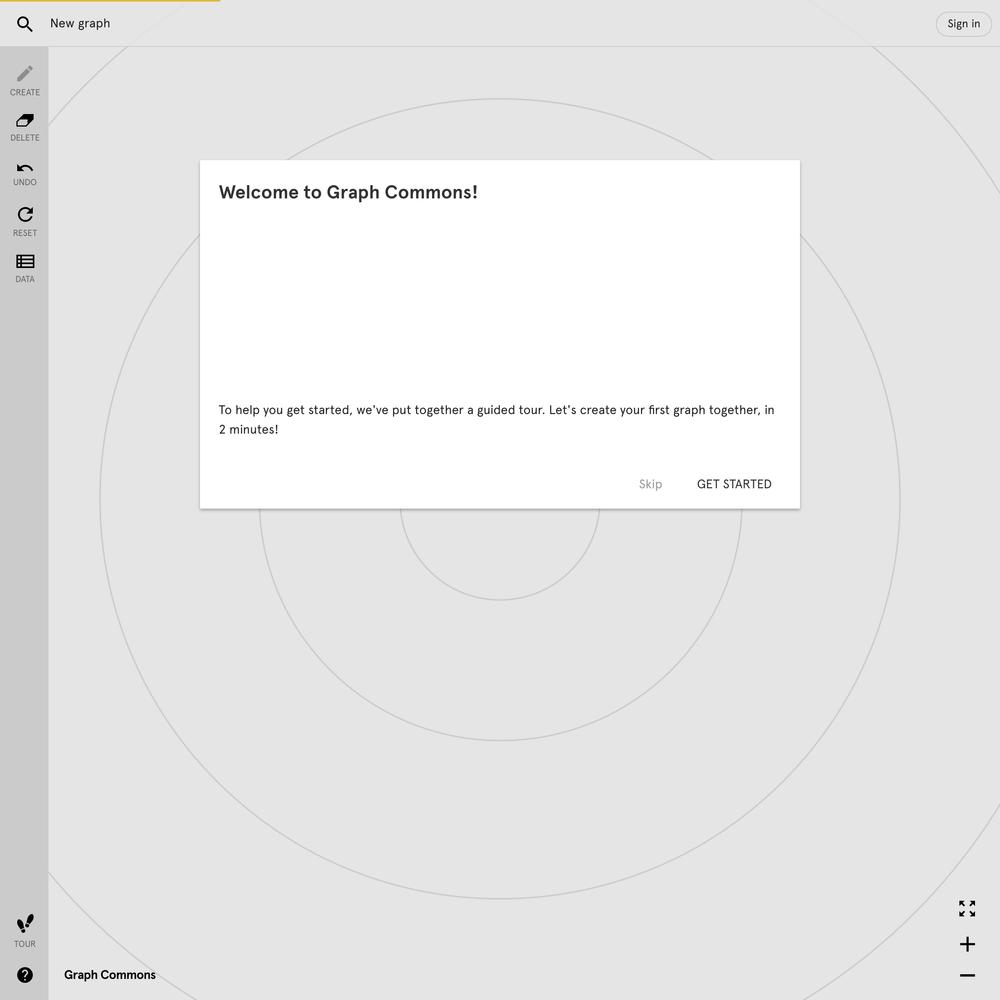Screen dimensions: 1000x1000
Task: Open the Data table view
Action: (25, 268)
